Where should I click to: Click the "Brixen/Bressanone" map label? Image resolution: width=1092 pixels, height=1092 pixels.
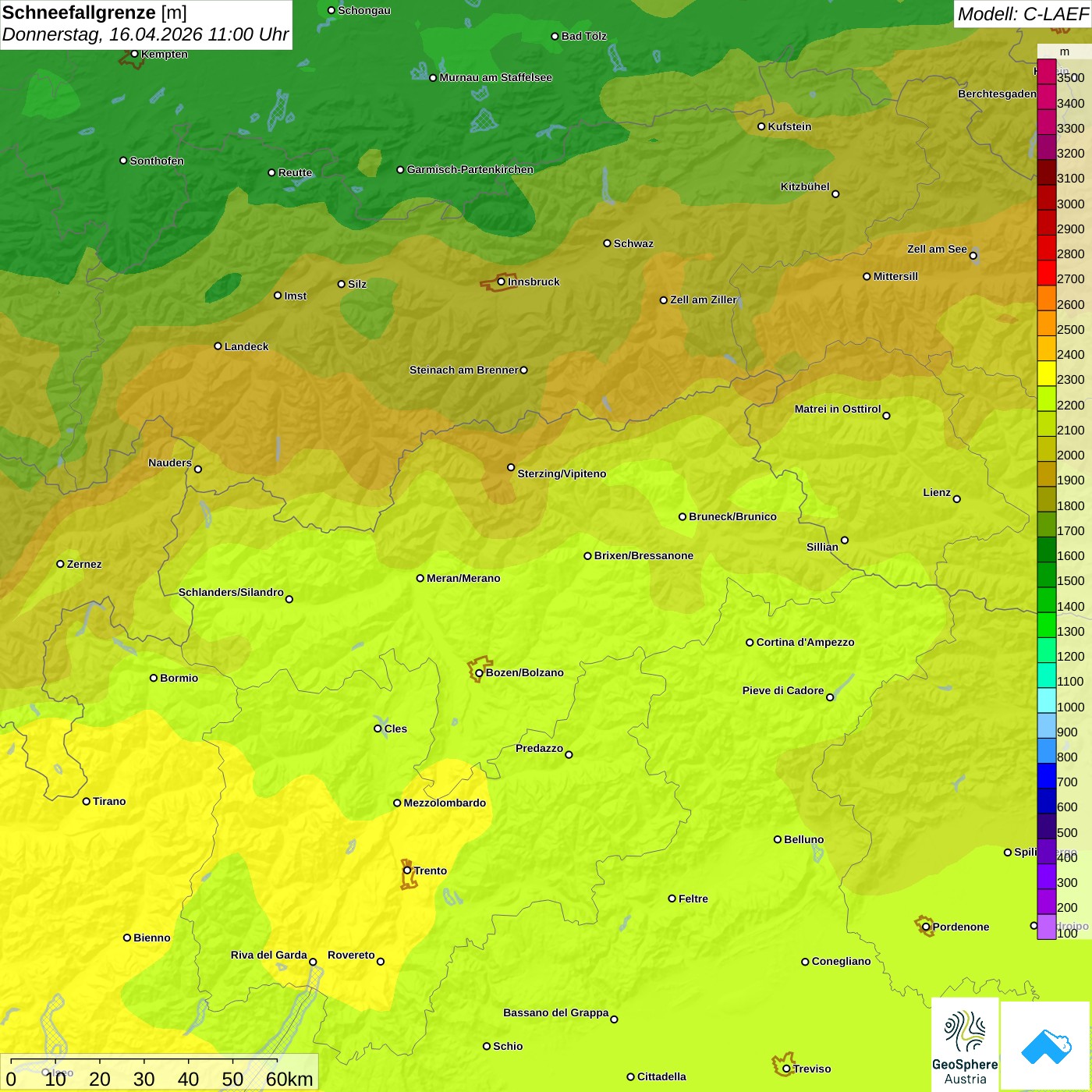click(x=643, y=555)
